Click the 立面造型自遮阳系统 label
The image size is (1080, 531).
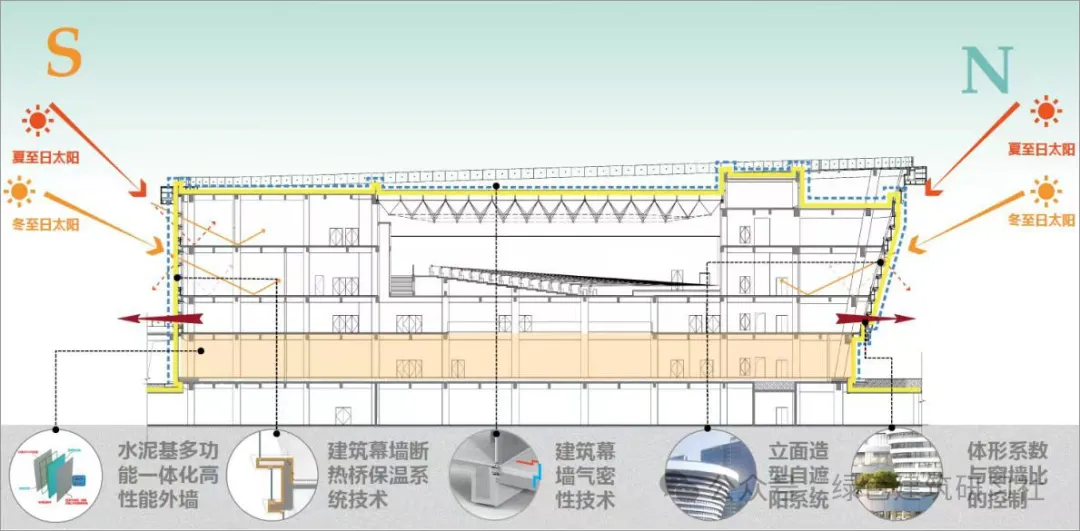click(799, 473)
